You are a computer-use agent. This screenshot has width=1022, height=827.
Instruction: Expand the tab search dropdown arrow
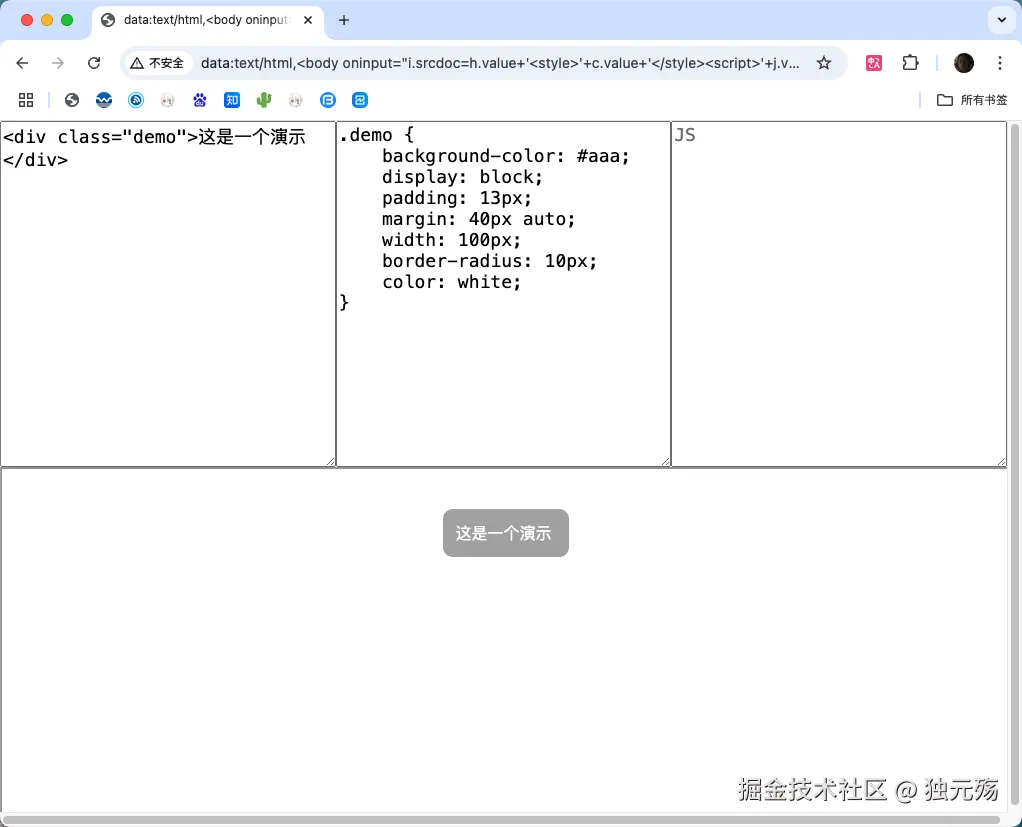tap(1002, 20)
